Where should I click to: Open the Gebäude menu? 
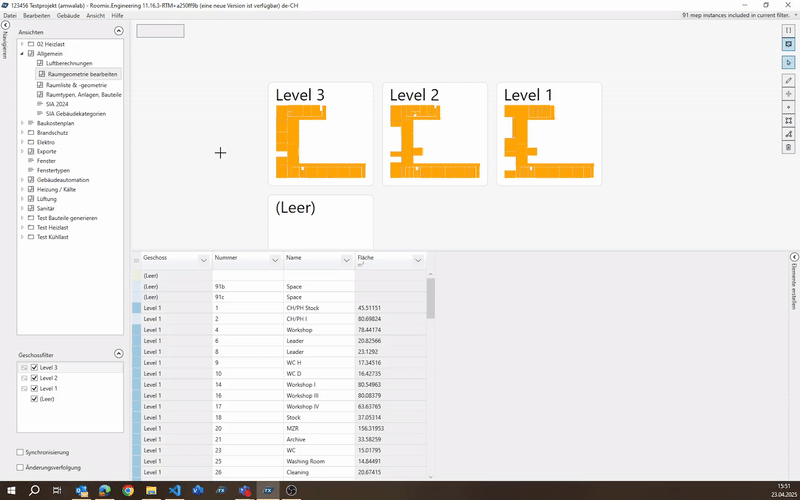[x=69, y=17]
